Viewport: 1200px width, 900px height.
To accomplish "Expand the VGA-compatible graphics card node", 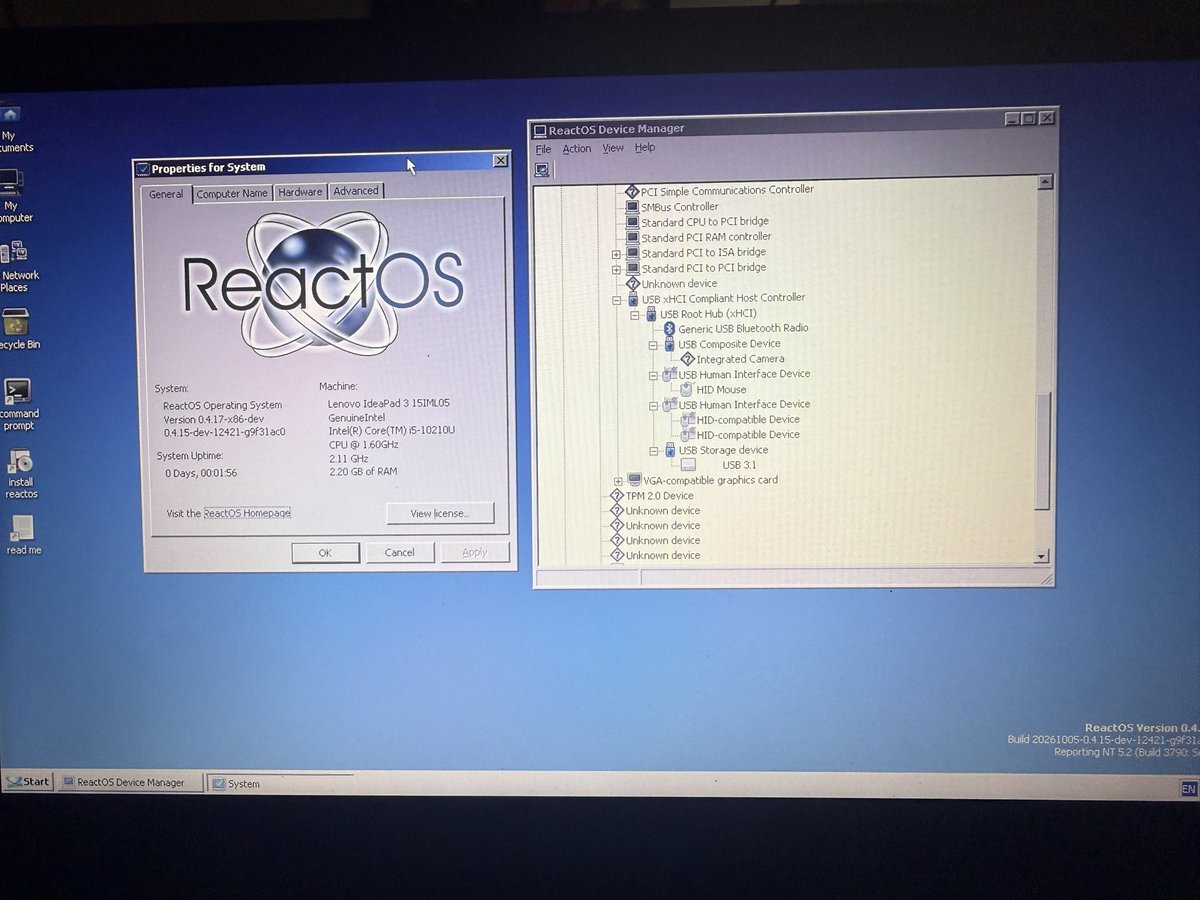I will click(x=618, y=481).
